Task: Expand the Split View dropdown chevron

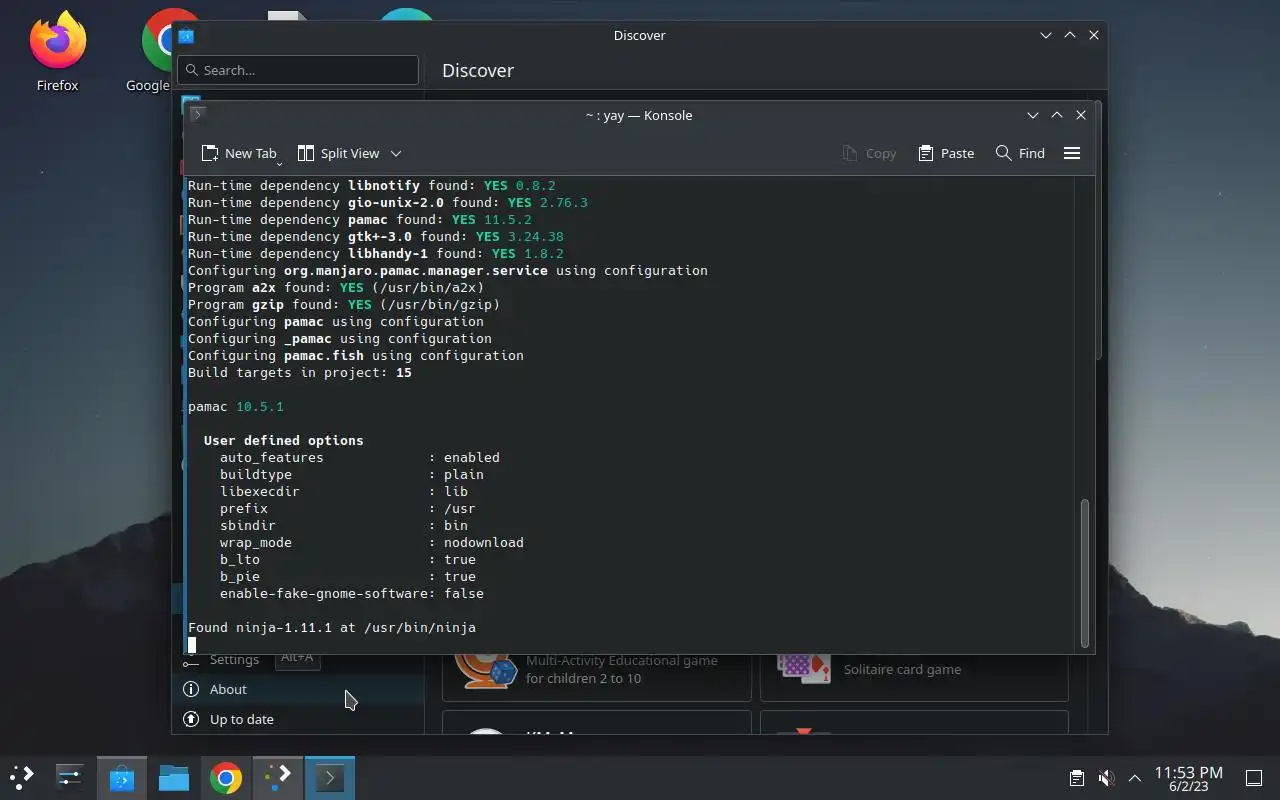Action: (x=396, y=153)
